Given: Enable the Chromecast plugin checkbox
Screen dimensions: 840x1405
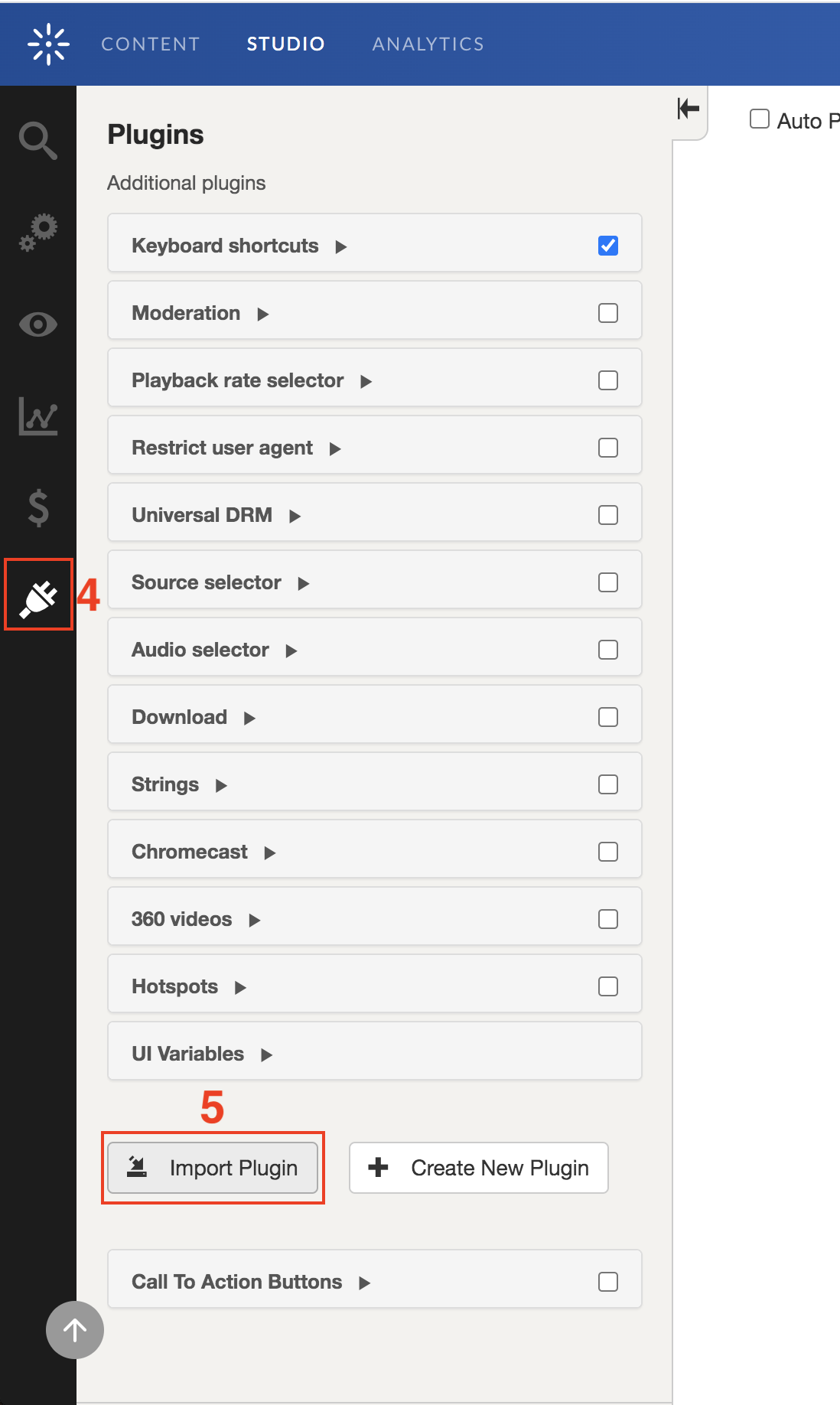Looking at the screenshot, I should point(608,852).
